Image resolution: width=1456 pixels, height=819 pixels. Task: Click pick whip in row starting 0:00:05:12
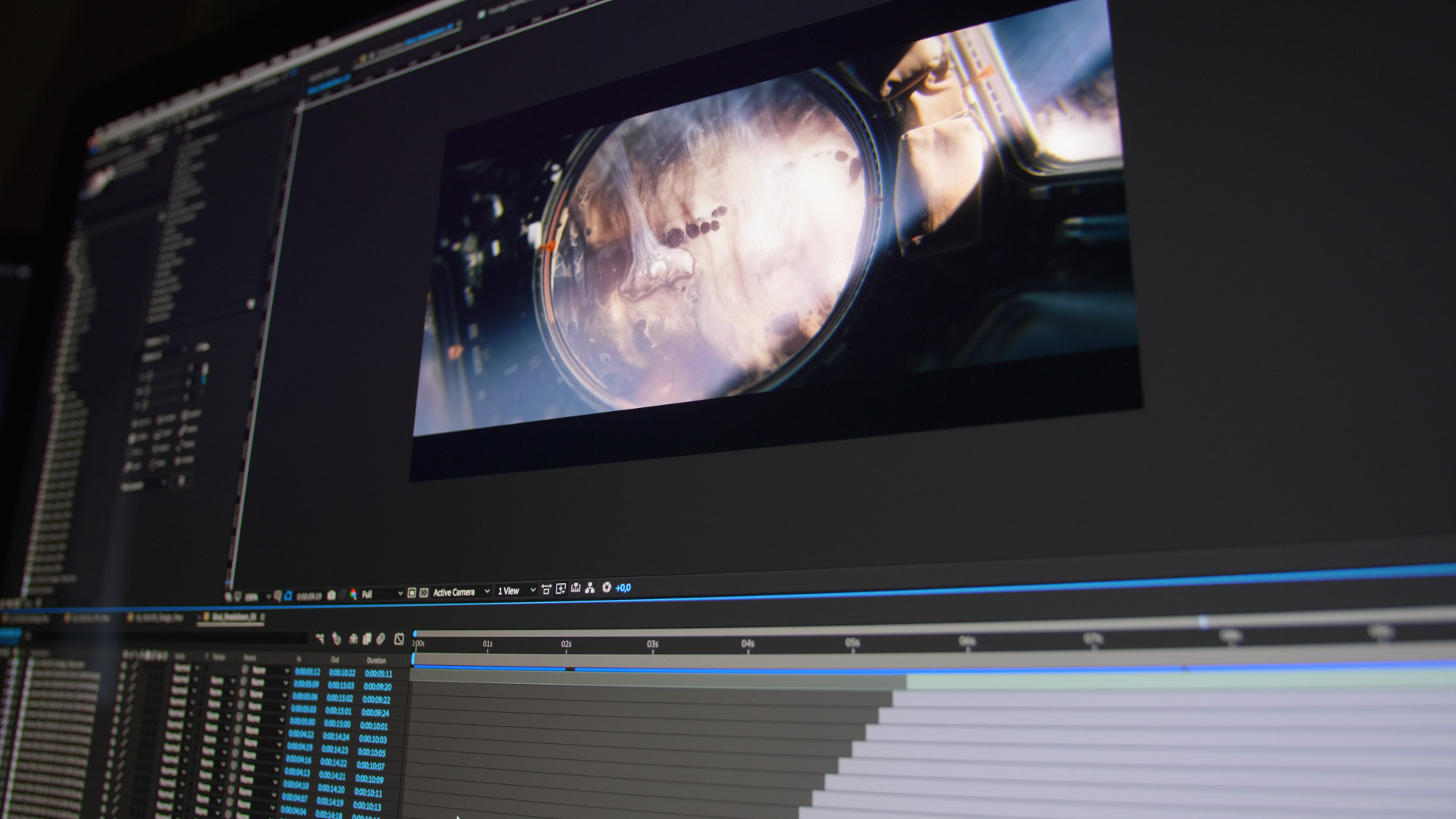(244, 670)
